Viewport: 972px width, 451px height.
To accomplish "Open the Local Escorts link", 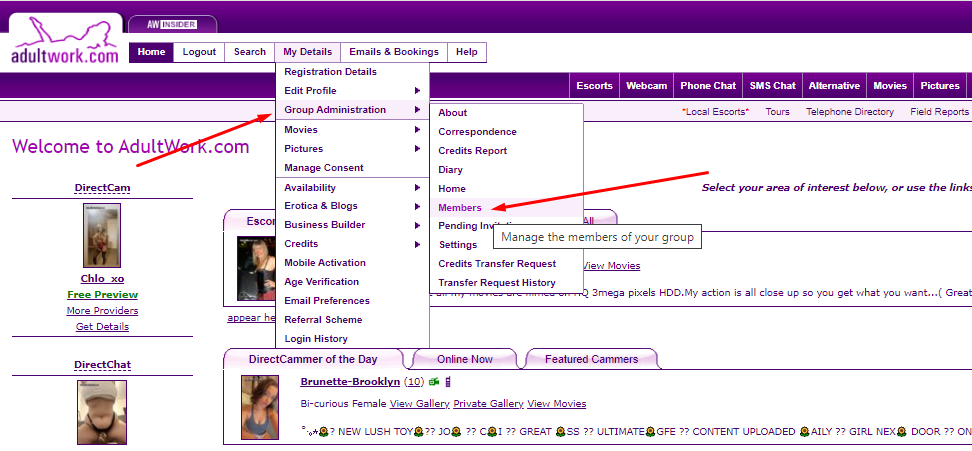I will tap(715, 112).
